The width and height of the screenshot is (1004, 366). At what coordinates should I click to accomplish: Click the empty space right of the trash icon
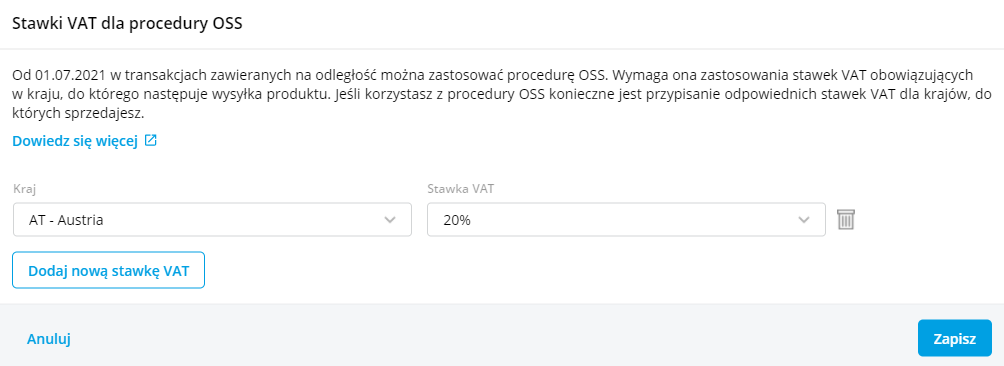[x=928, y=219]
